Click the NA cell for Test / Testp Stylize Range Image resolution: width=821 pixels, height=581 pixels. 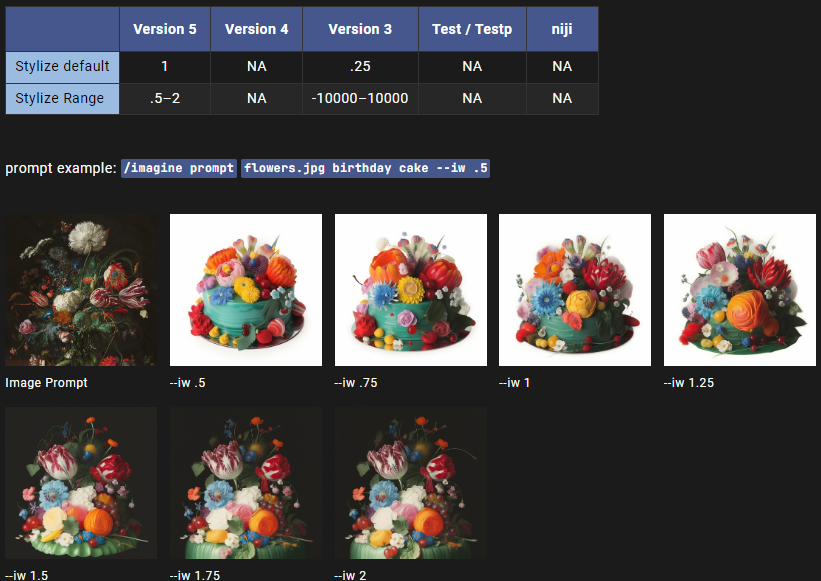[x=472, y=98]
